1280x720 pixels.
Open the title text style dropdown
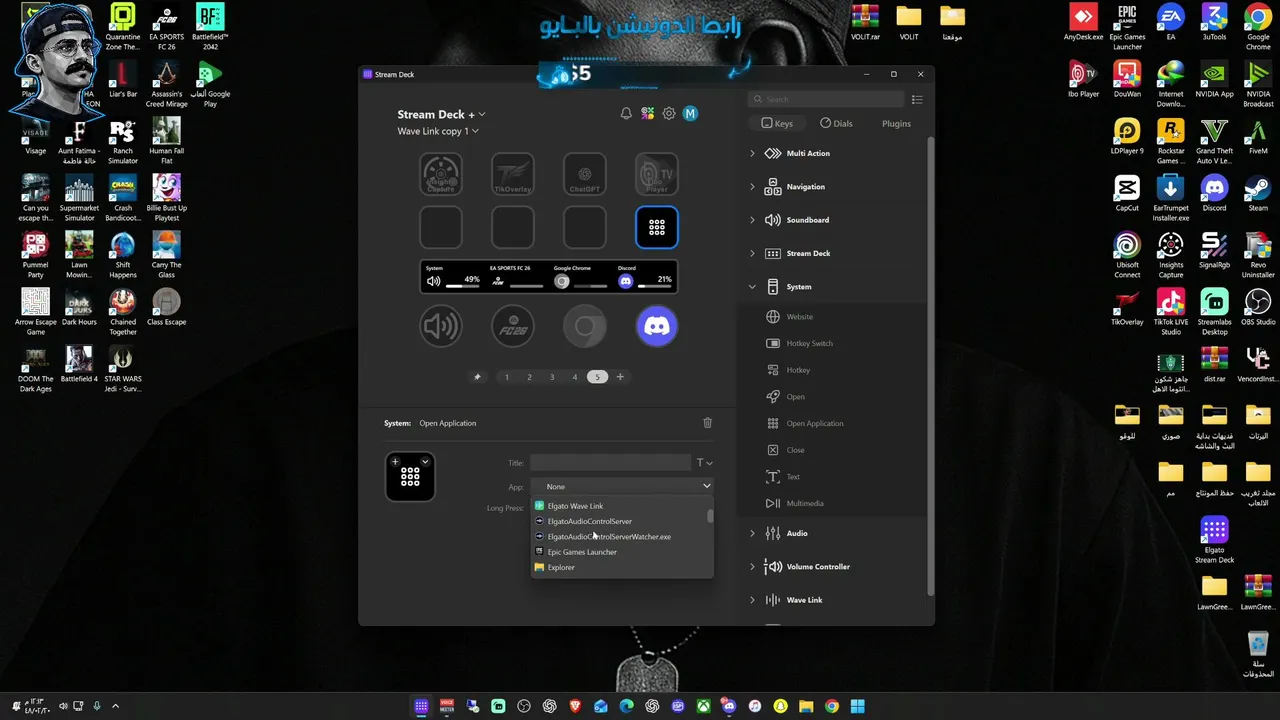pyautogui.click(x=705, y=463)
